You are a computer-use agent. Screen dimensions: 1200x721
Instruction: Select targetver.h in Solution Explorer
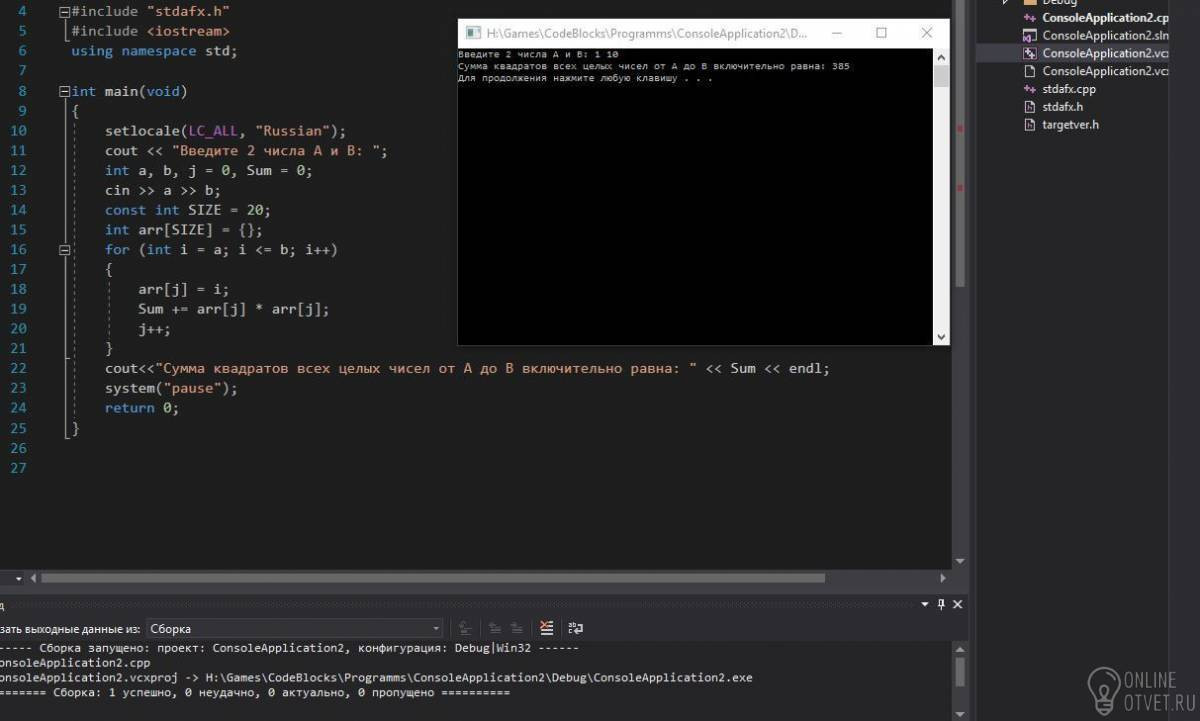coord(1070,125)
